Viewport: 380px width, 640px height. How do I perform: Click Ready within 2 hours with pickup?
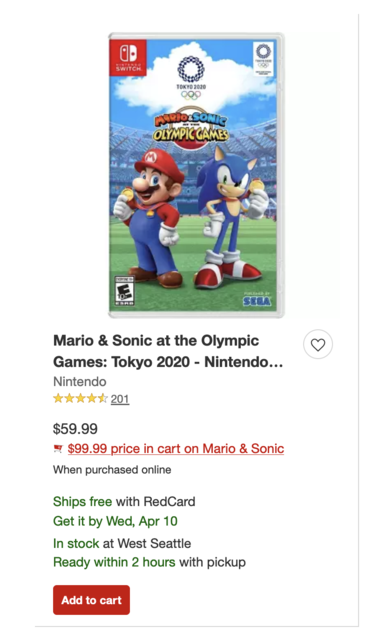tap(149, 562)
